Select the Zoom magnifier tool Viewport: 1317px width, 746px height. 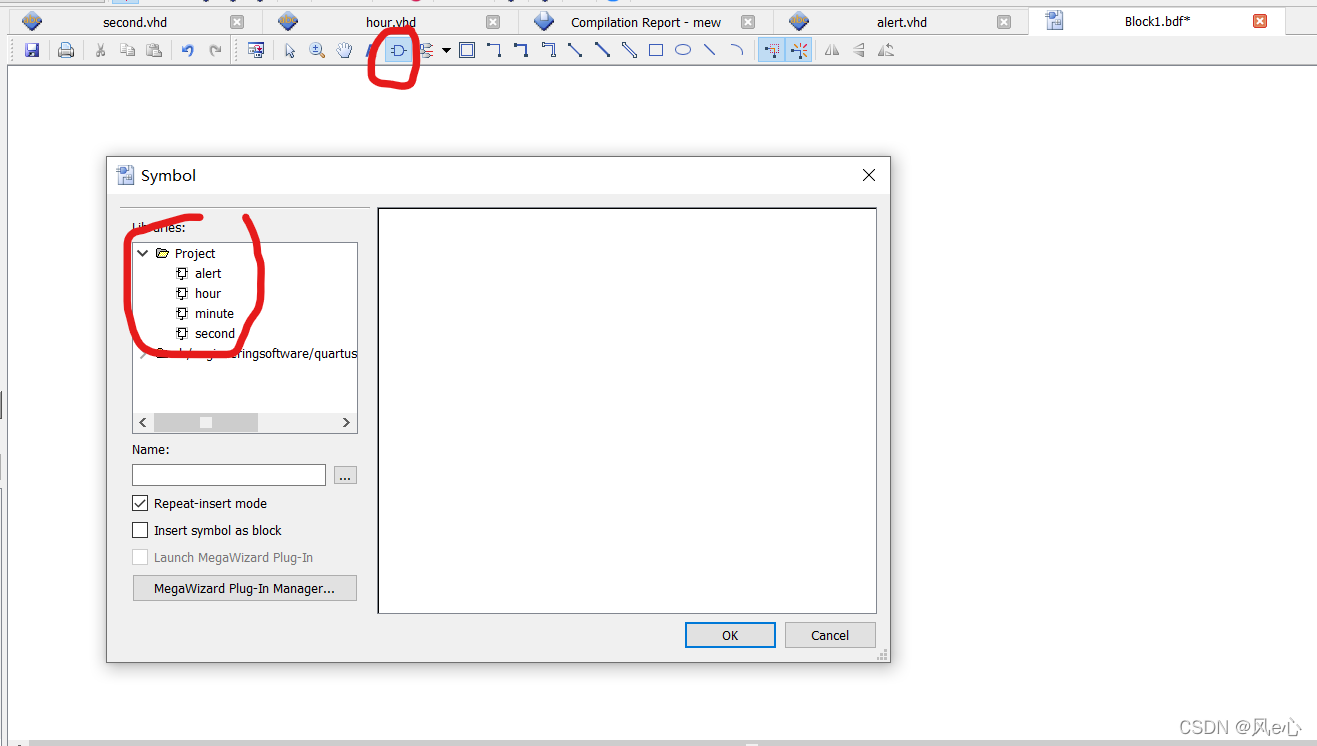click(x=317, y=50)
